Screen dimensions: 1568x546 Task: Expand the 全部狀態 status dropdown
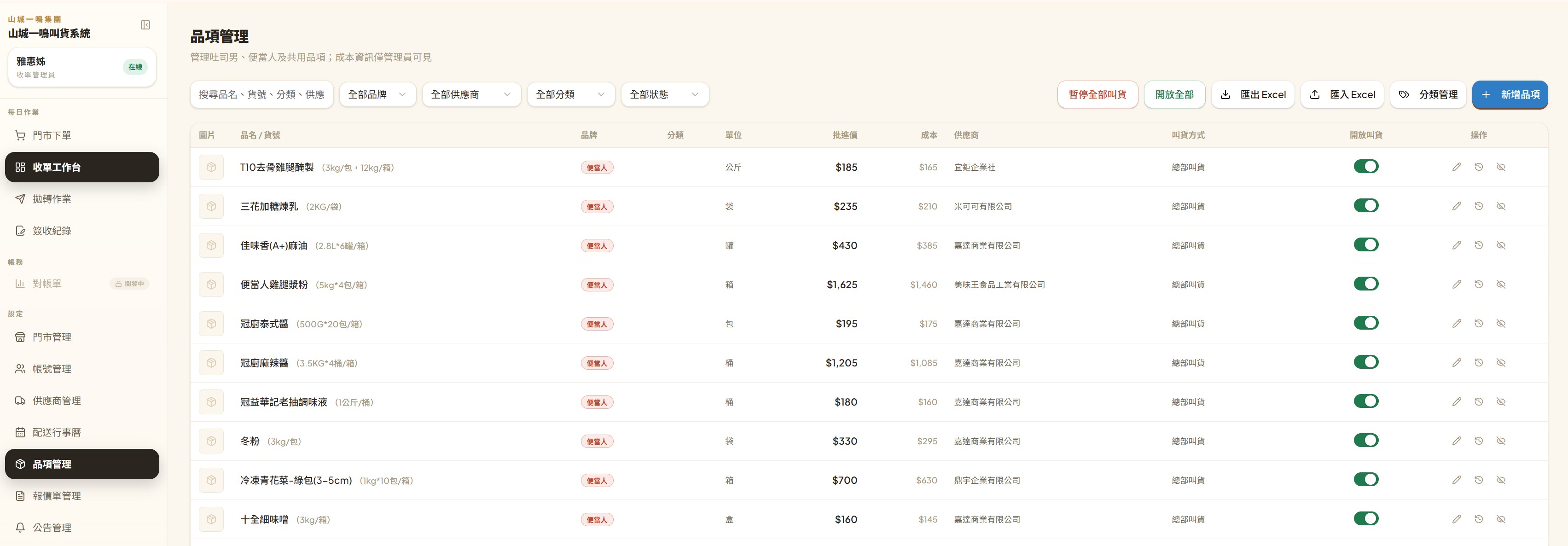665,94
